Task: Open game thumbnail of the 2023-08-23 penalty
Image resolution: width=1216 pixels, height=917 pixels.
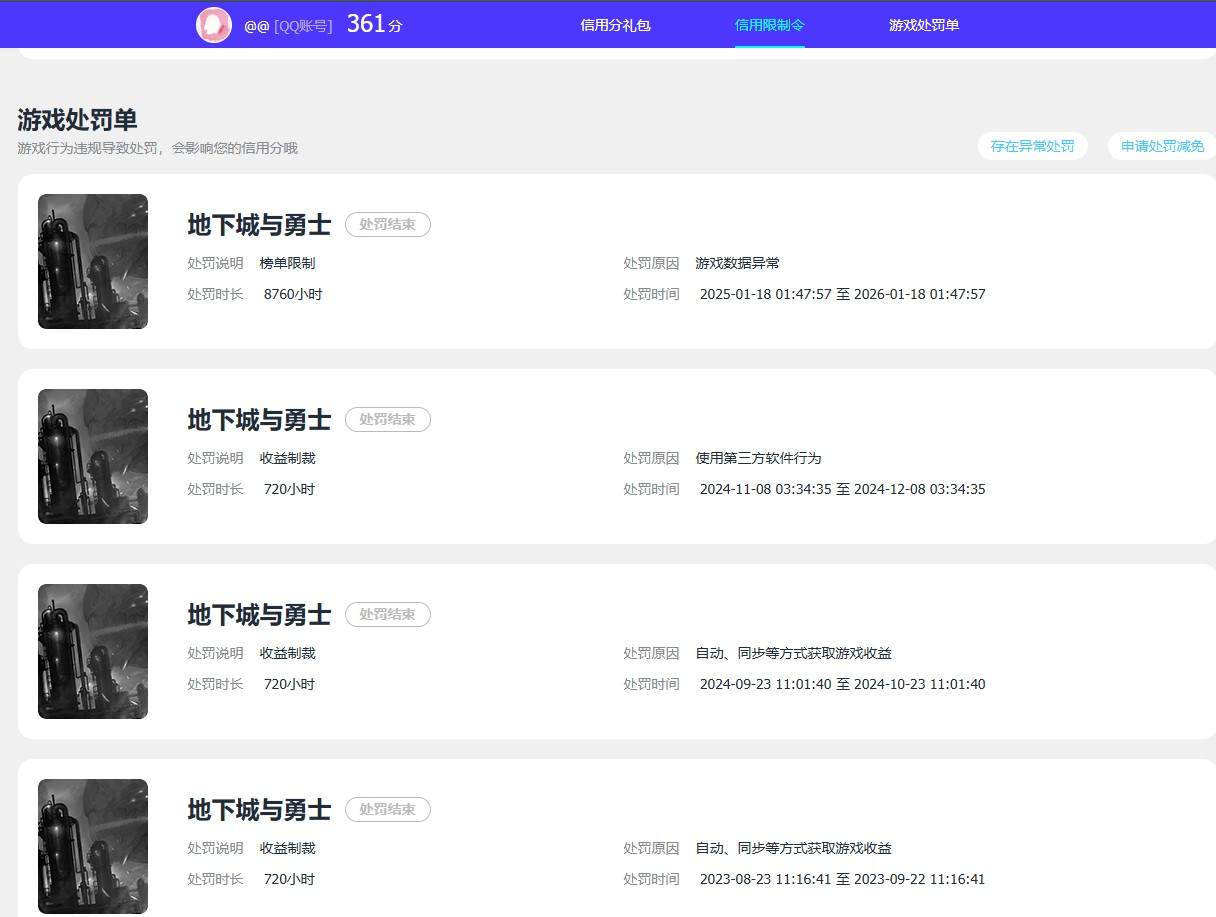Action: pyautogui.click(x=93, y=846)
